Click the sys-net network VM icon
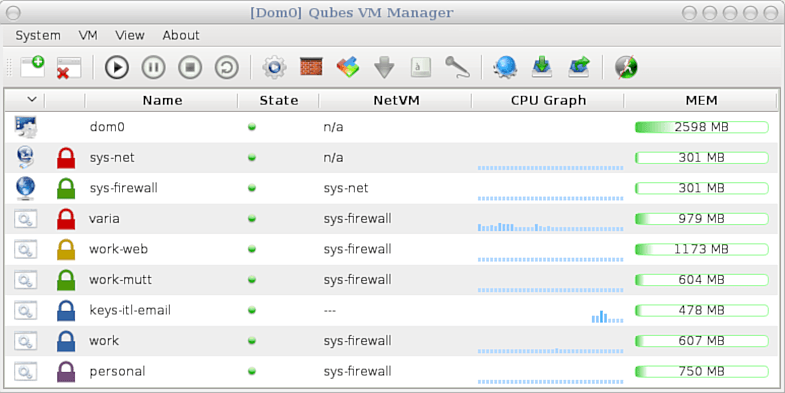The height and width of the screenshot is (393, 785). tap(26, 157)
